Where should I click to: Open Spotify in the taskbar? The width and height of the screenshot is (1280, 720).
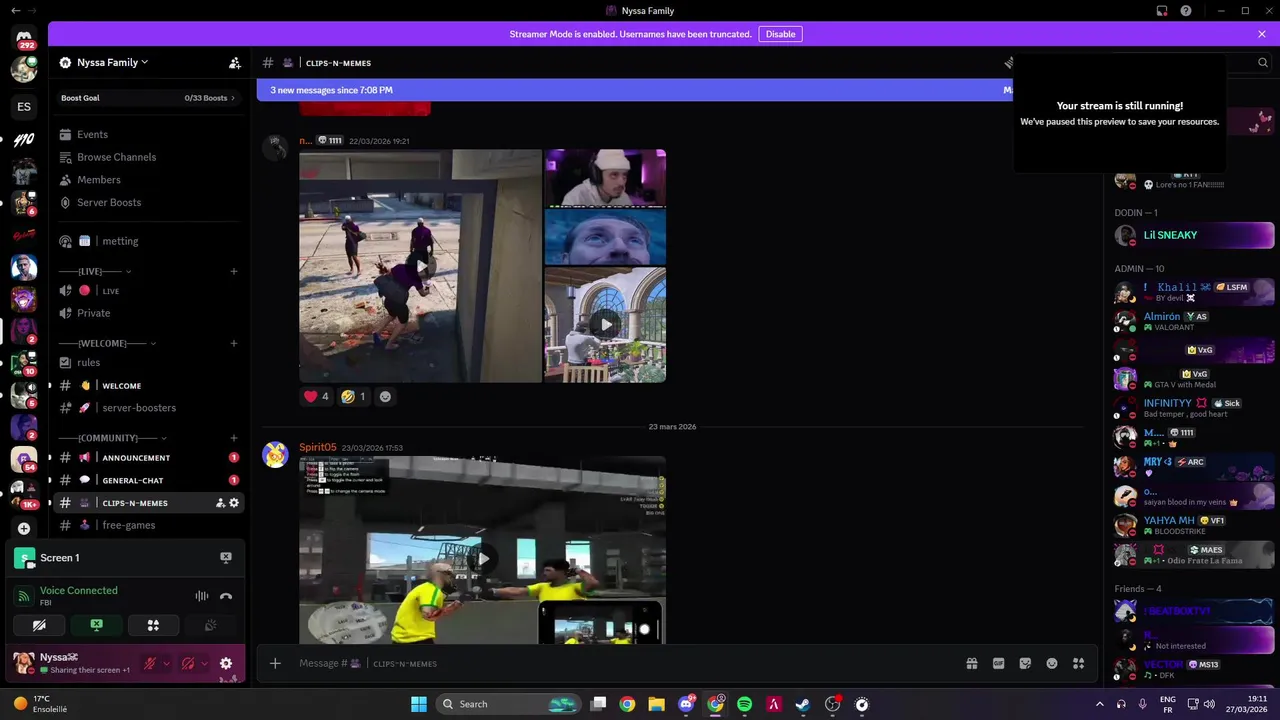pyautogui.click(x=744, y=704)
